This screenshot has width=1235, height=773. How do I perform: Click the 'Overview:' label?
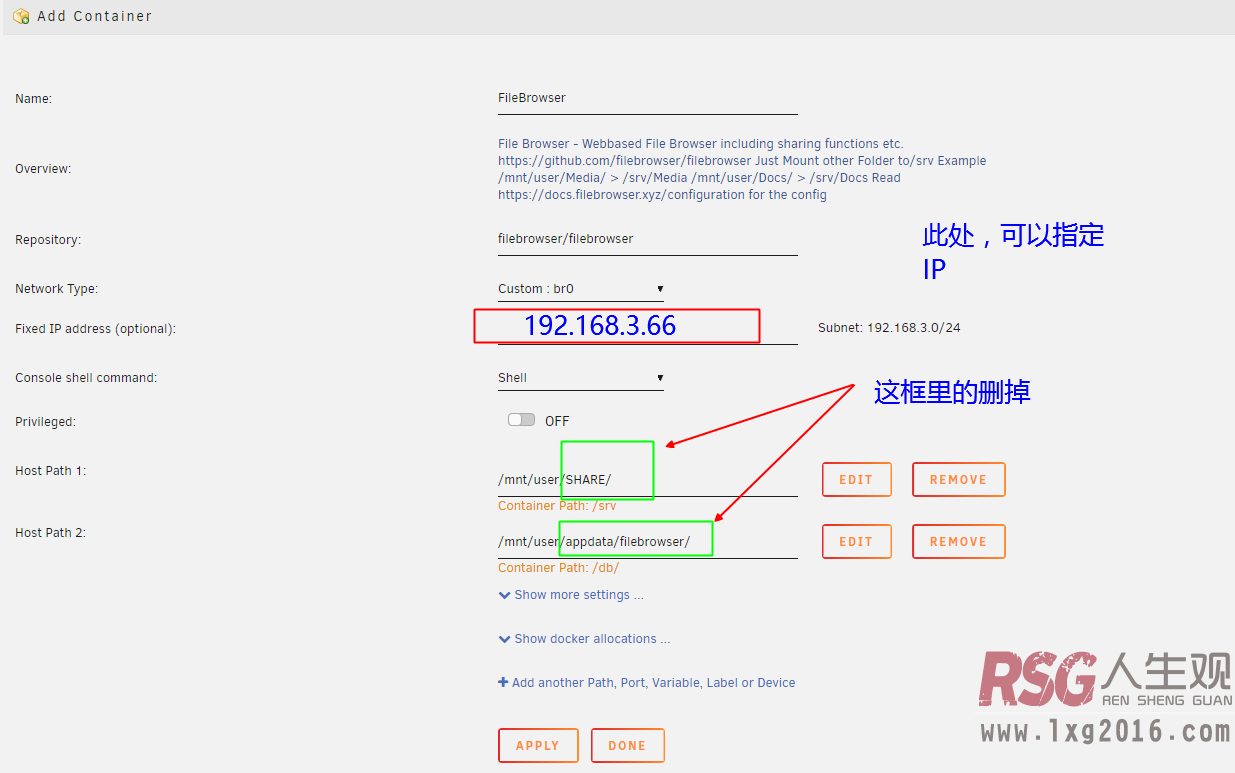pyautogui.click(x=43, y=169)
